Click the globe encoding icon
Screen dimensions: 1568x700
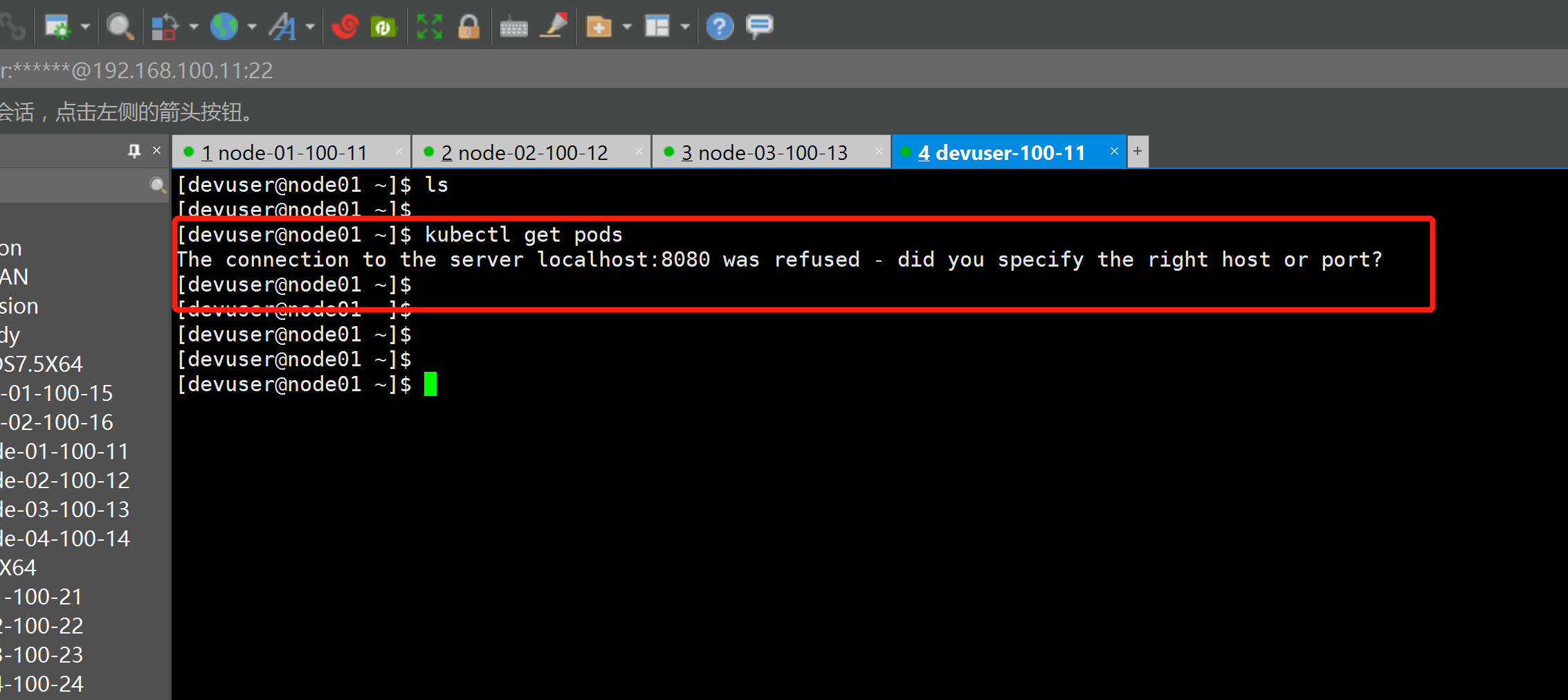coord(224,27)
